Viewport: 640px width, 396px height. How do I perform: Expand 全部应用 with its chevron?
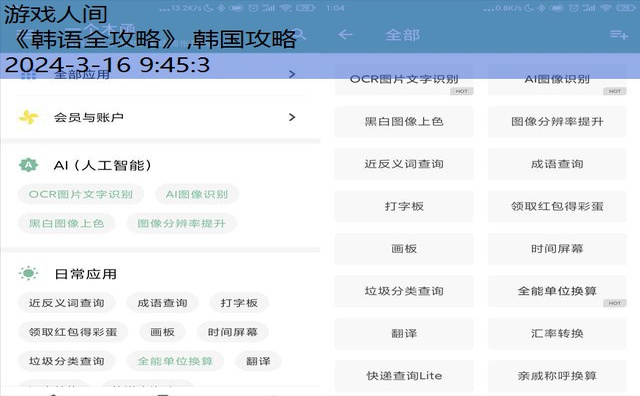coord(292,74)
